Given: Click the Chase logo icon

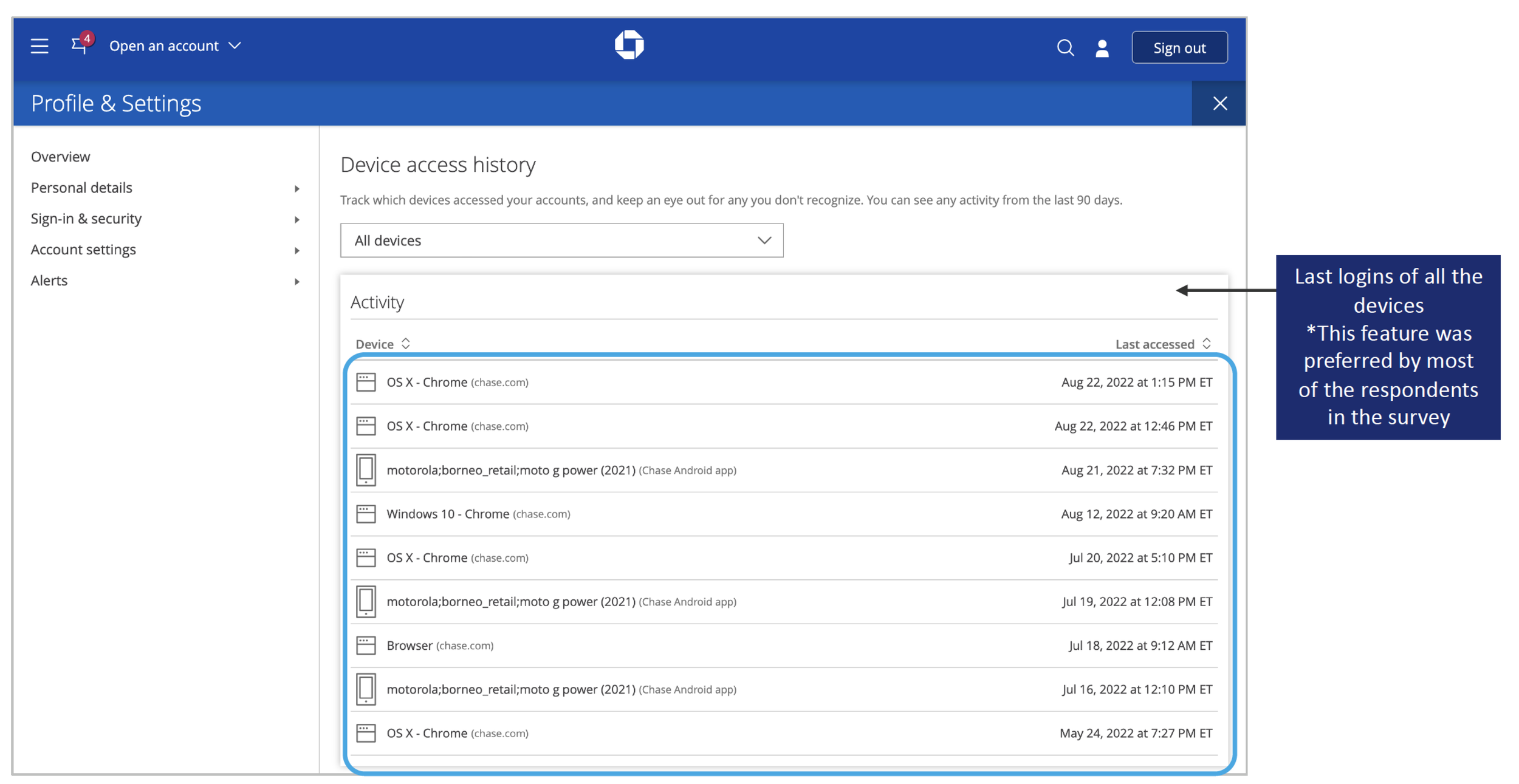Looking at the screenshot, I should click(x=629, y=45).
